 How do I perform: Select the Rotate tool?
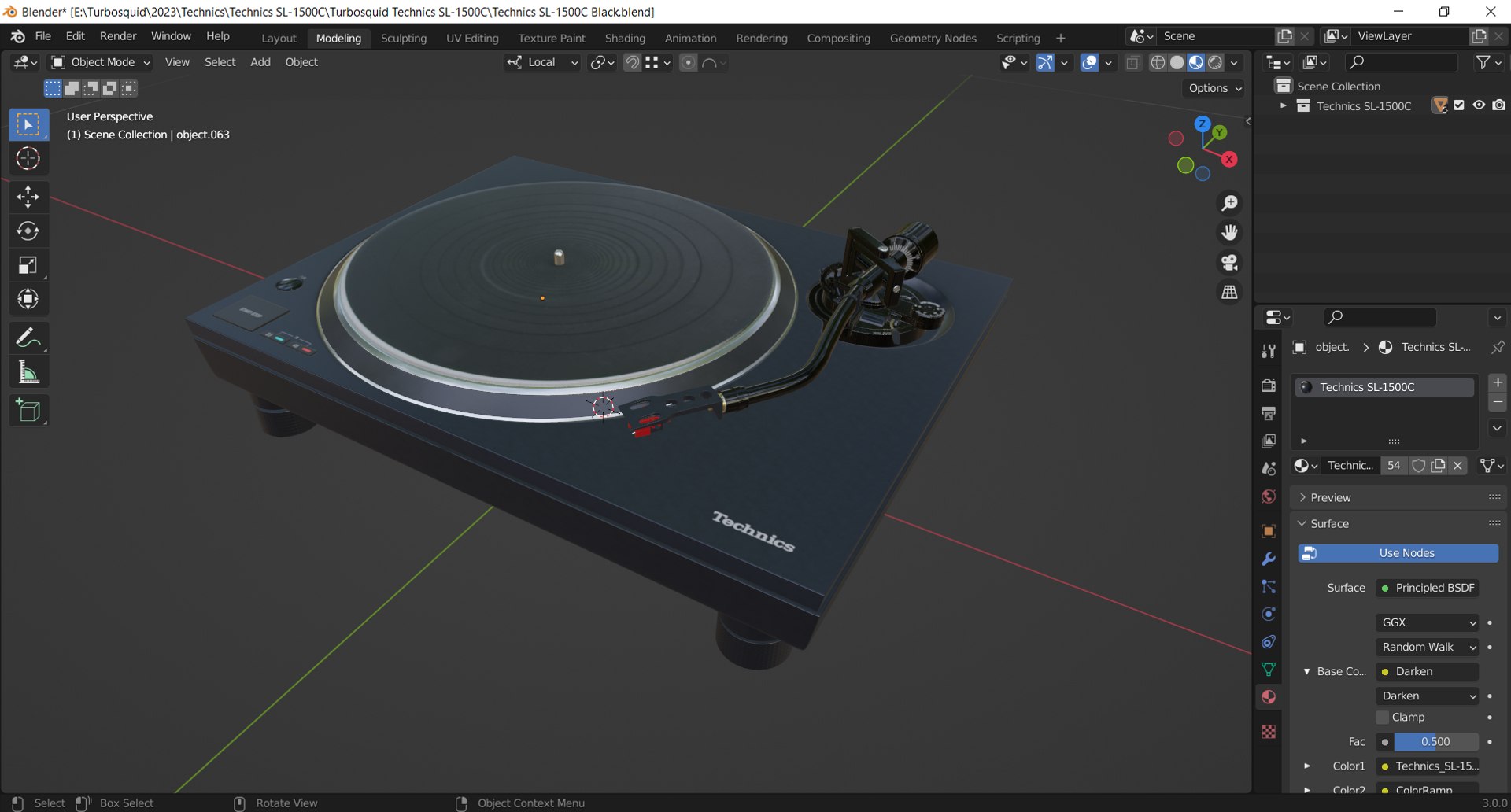(x=28, y=231)
